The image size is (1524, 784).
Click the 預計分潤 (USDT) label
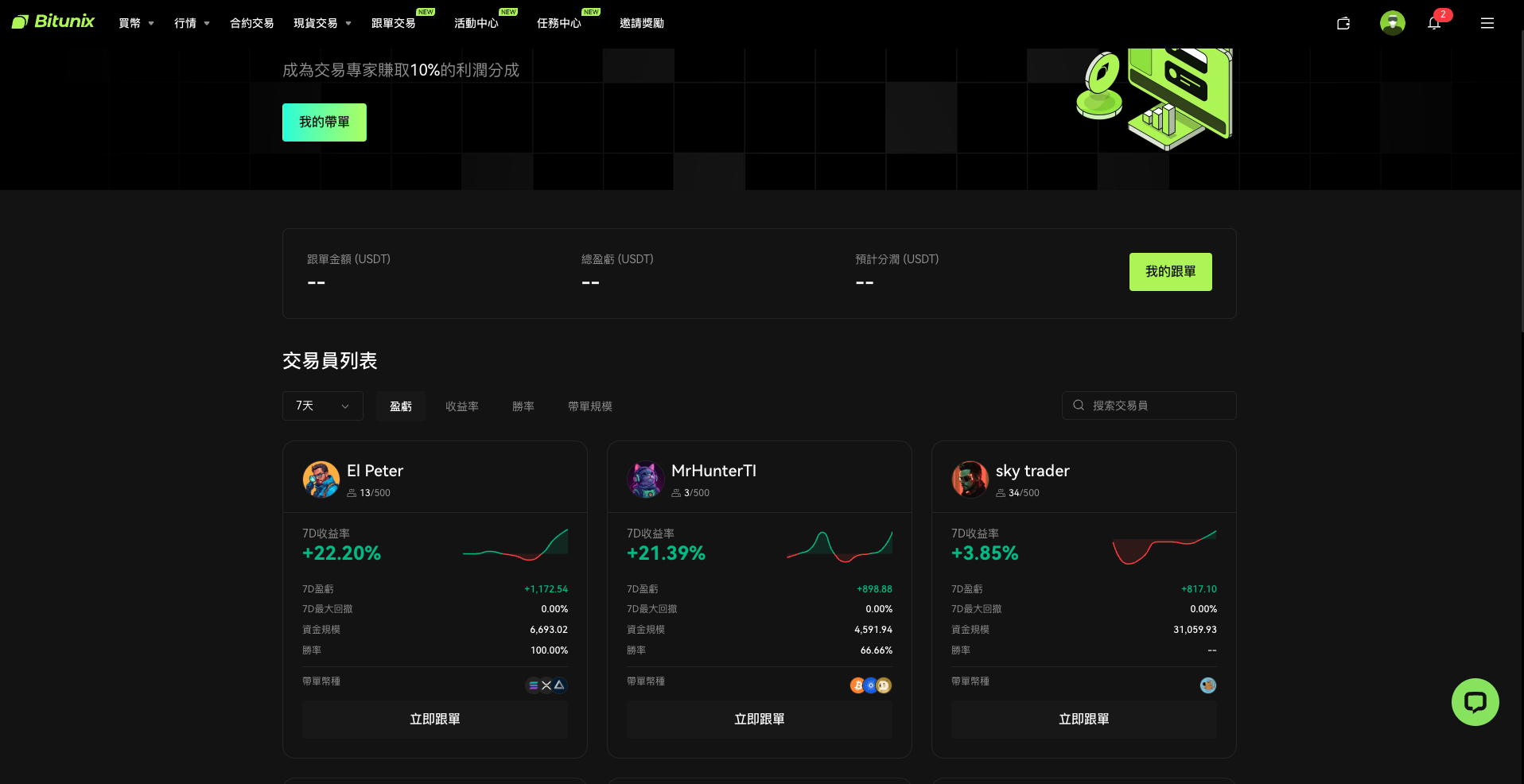[x=896, y=259]
